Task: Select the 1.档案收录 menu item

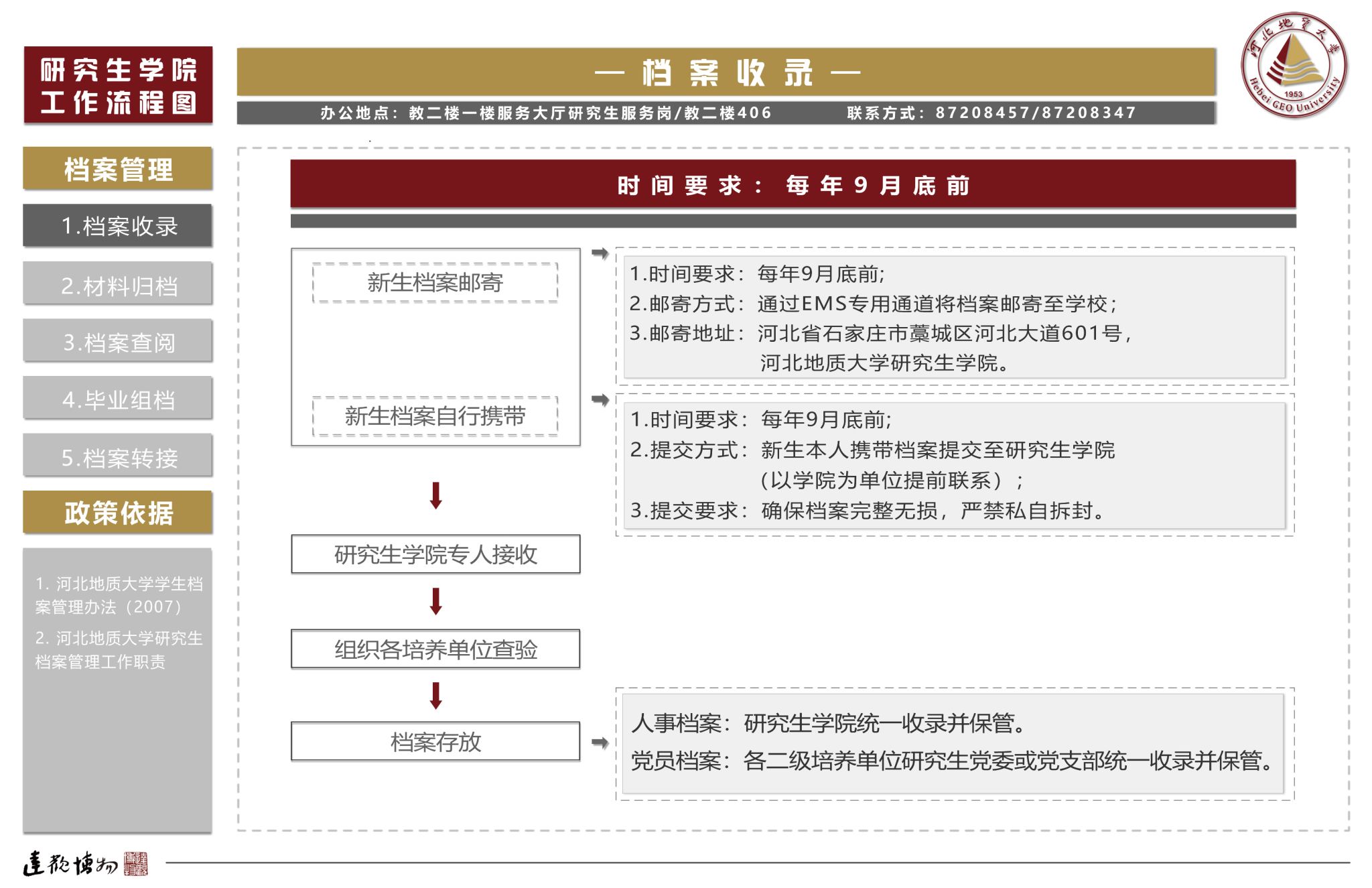Action: pos(118,226)
